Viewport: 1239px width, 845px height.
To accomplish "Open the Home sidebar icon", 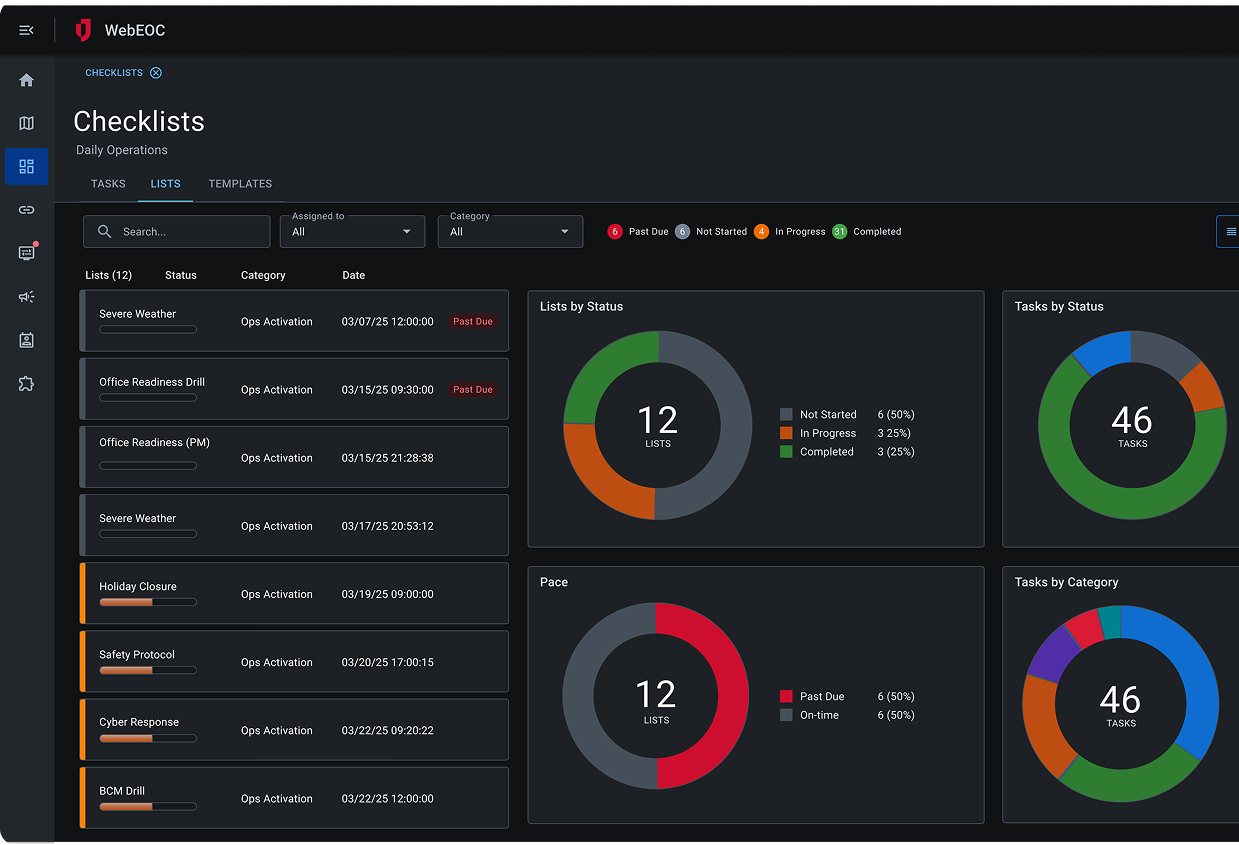I will [x=26, y=80].
